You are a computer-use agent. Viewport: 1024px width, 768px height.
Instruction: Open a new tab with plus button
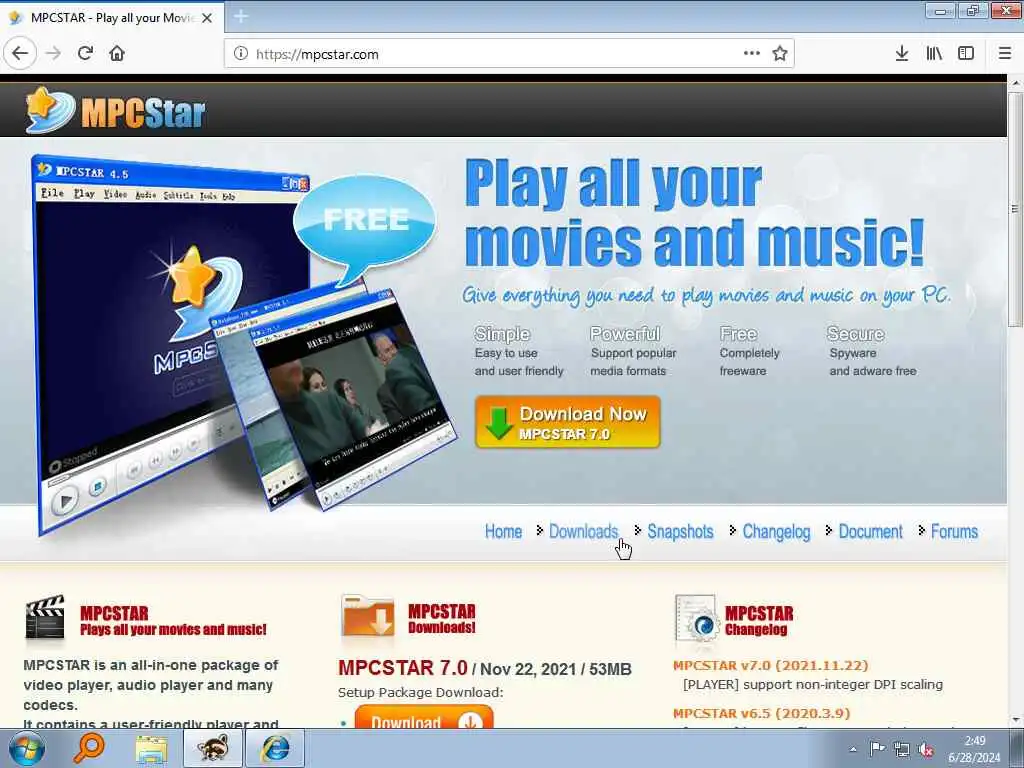pyautogui.click(x=241, y=16)
